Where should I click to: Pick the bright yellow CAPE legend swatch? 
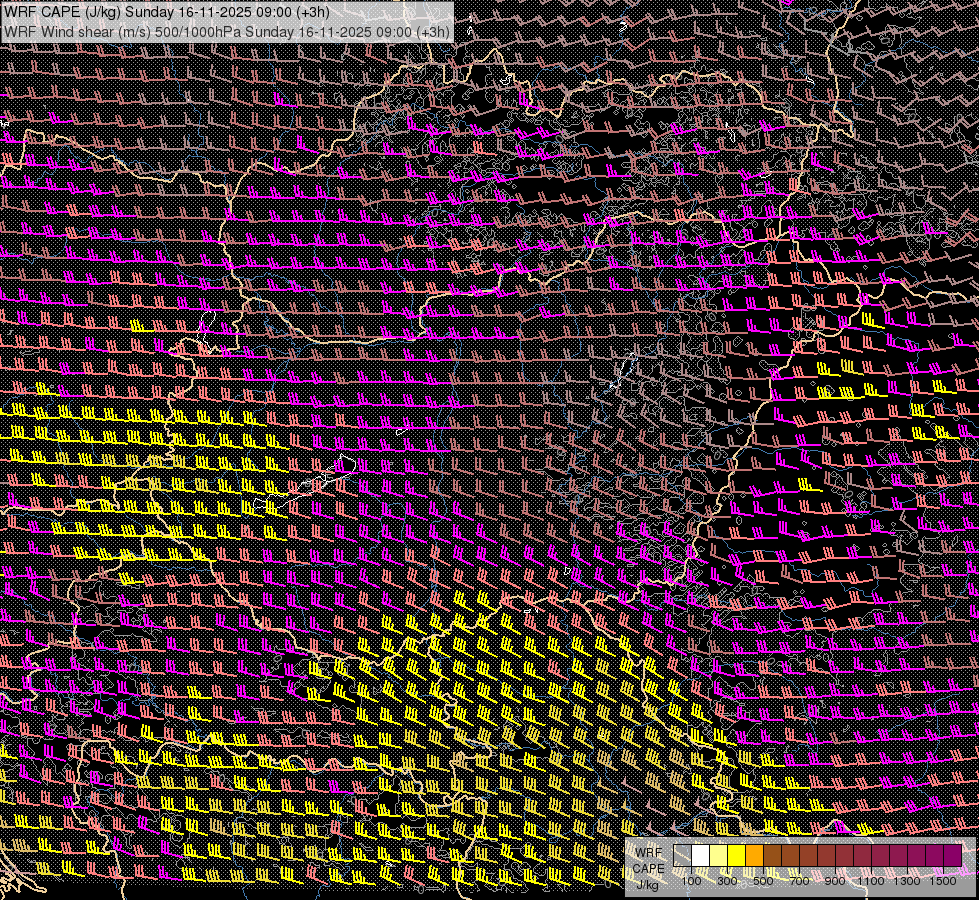click(737, 856)
